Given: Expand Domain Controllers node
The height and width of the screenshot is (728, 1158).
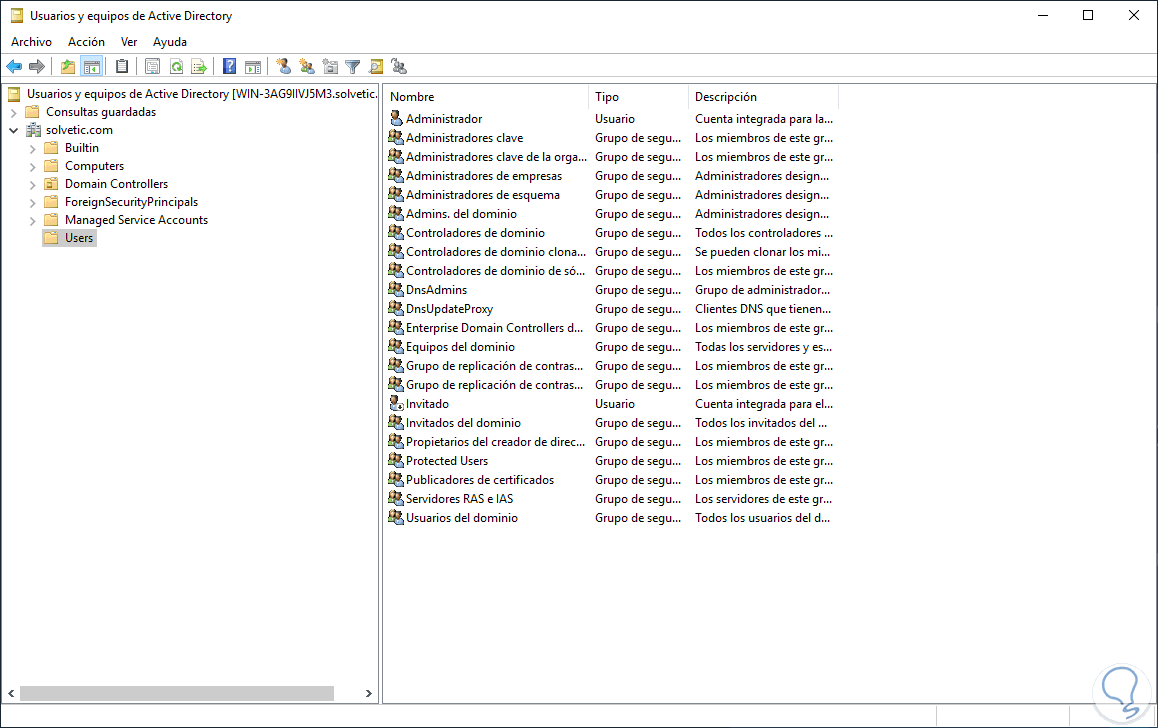Looking at the screenshot, I should tap(32, 185).
